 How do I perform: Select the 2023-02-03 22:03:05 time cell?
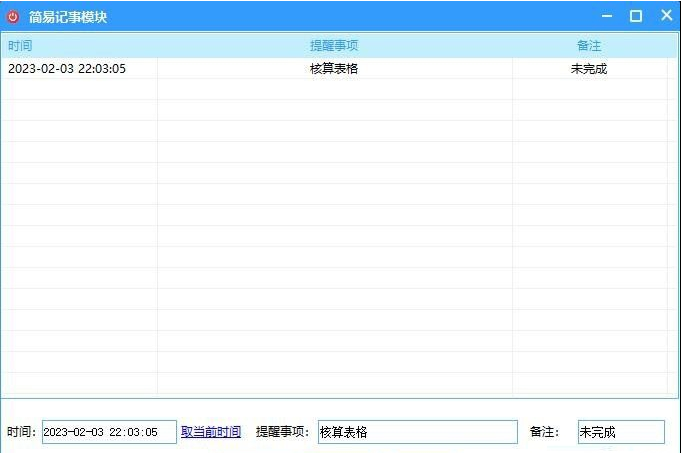[79, 68]
